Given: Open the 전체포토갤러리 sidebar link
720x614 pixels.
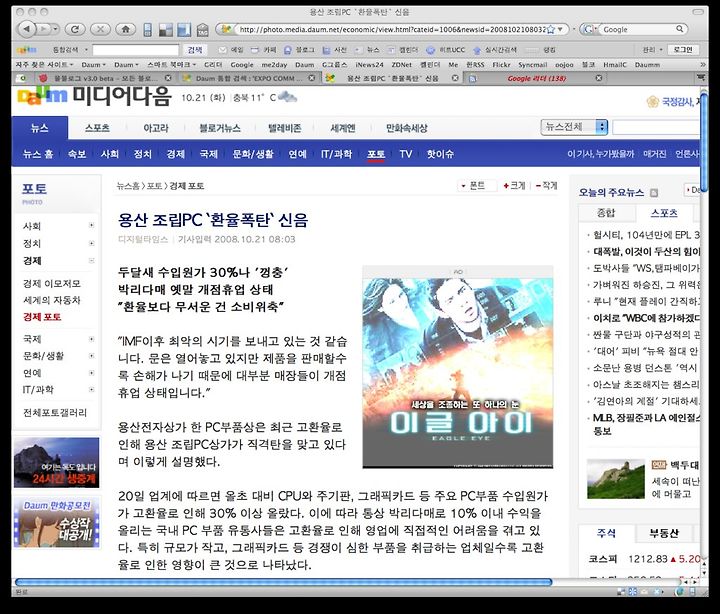Looking at the screenshot, I should point(55,412).
